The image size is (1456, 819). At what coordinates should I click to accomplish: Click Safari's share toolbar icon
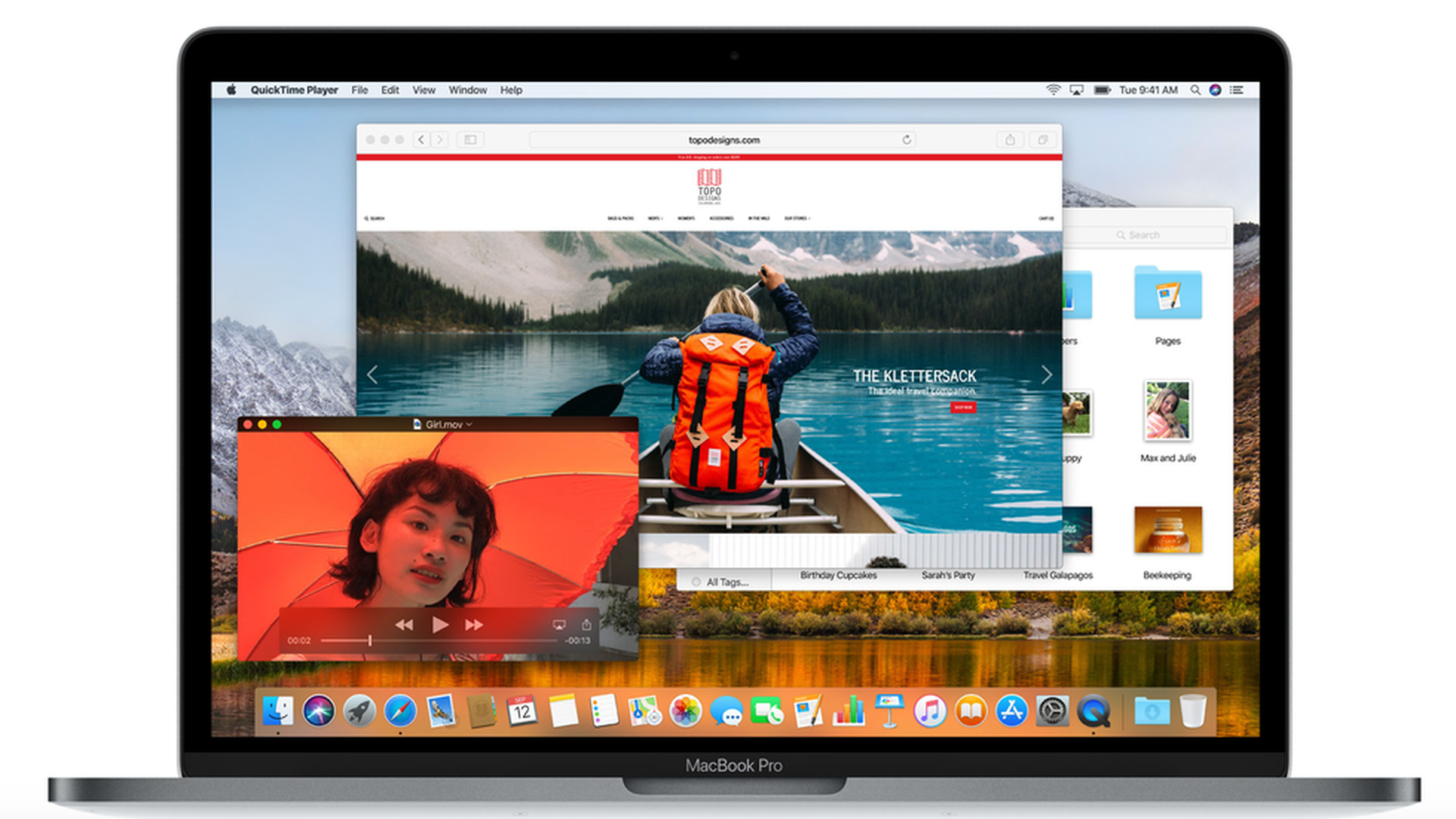[x=1010, y=140]
